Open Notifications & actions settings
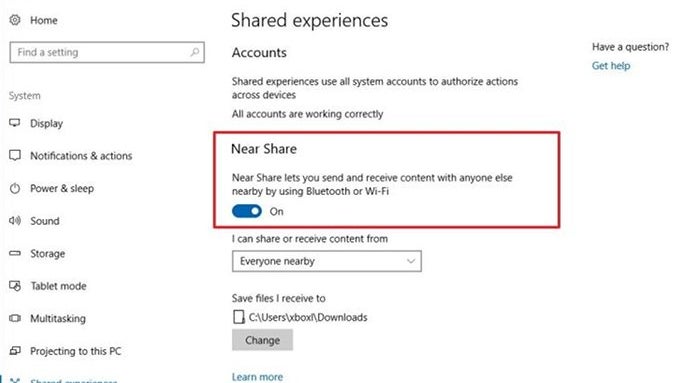 point(81,156)
